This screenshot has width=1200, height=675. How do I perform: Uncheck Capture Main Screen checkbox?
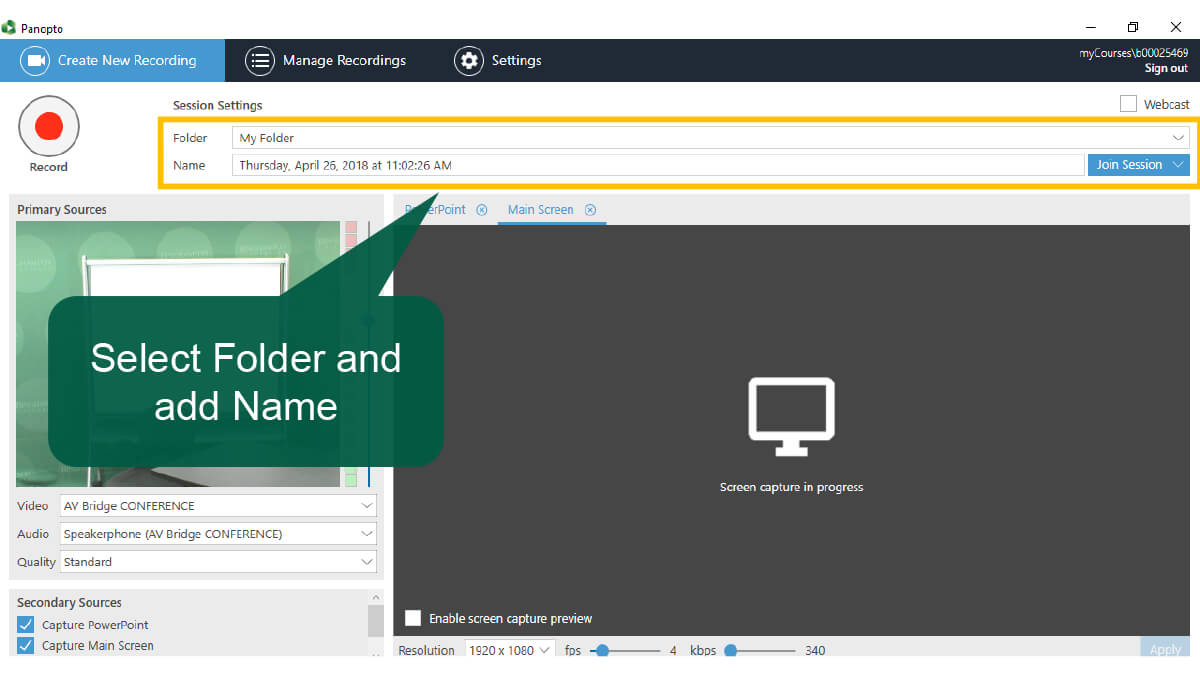[x=26, y=646]
